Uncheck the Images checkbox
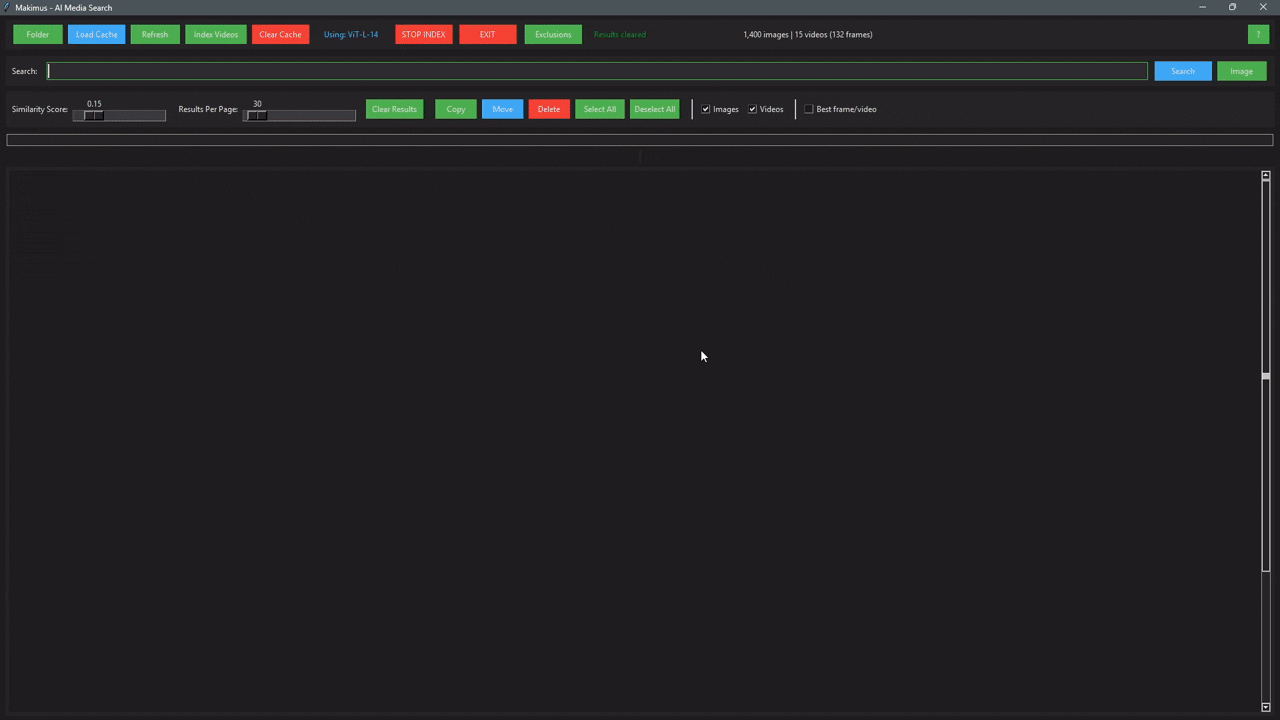The width and height of the screenshot is (1280, 720). click(x=706, y=109)
